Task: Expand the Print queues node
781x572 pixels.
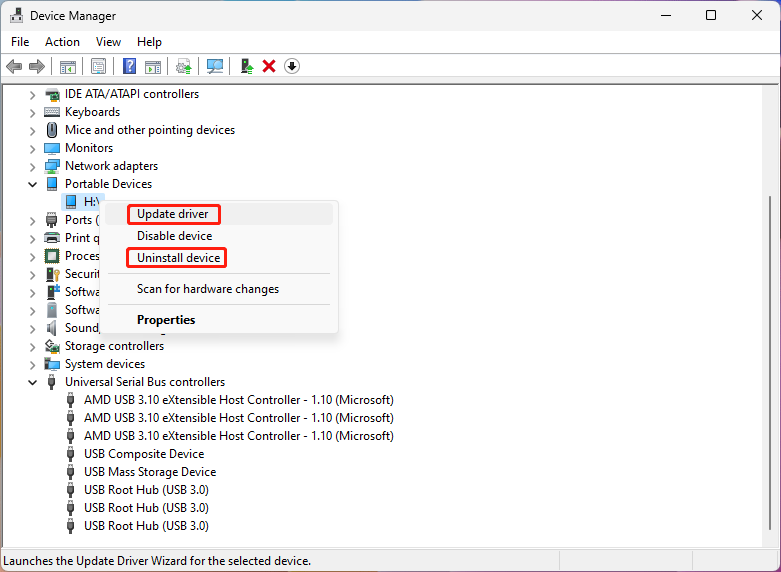Action: 32,239
